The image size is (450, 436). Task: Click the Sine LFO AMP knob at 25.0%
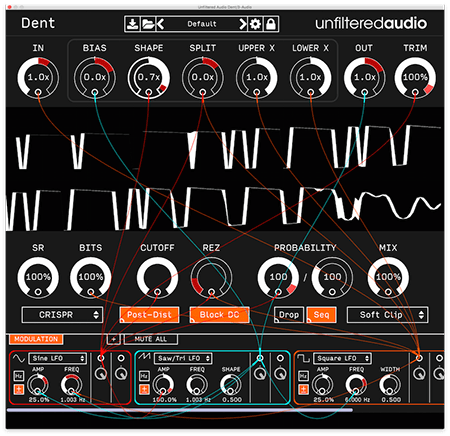[x=38, y=384]
